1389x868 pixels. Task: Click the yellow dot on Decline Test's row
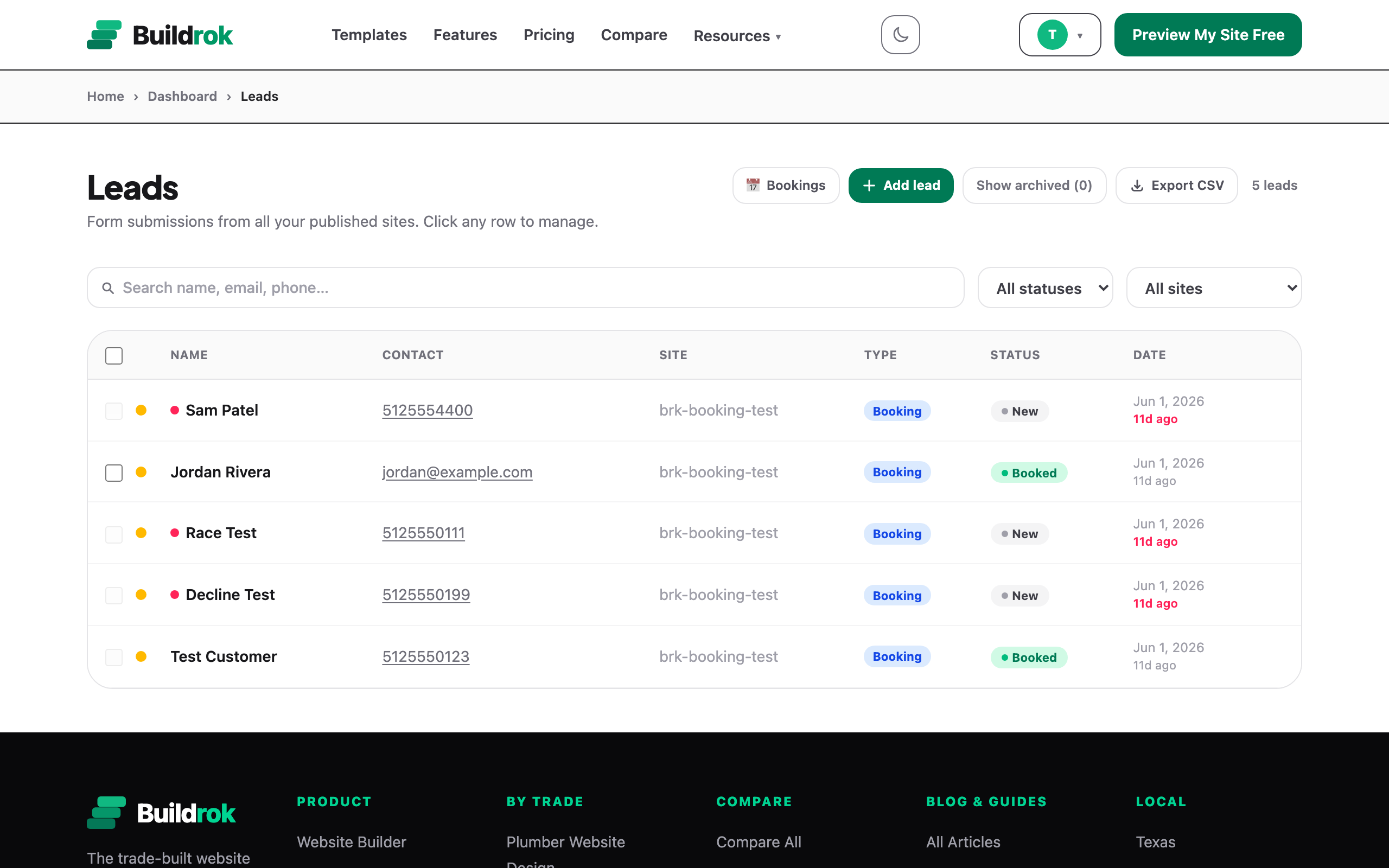click(x=141, y=595)
